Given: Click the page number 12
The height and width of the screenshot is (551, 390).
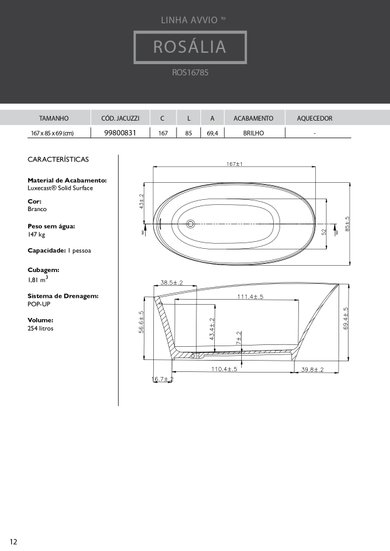Looking at the screenshot, I should [x=13, y=542].
